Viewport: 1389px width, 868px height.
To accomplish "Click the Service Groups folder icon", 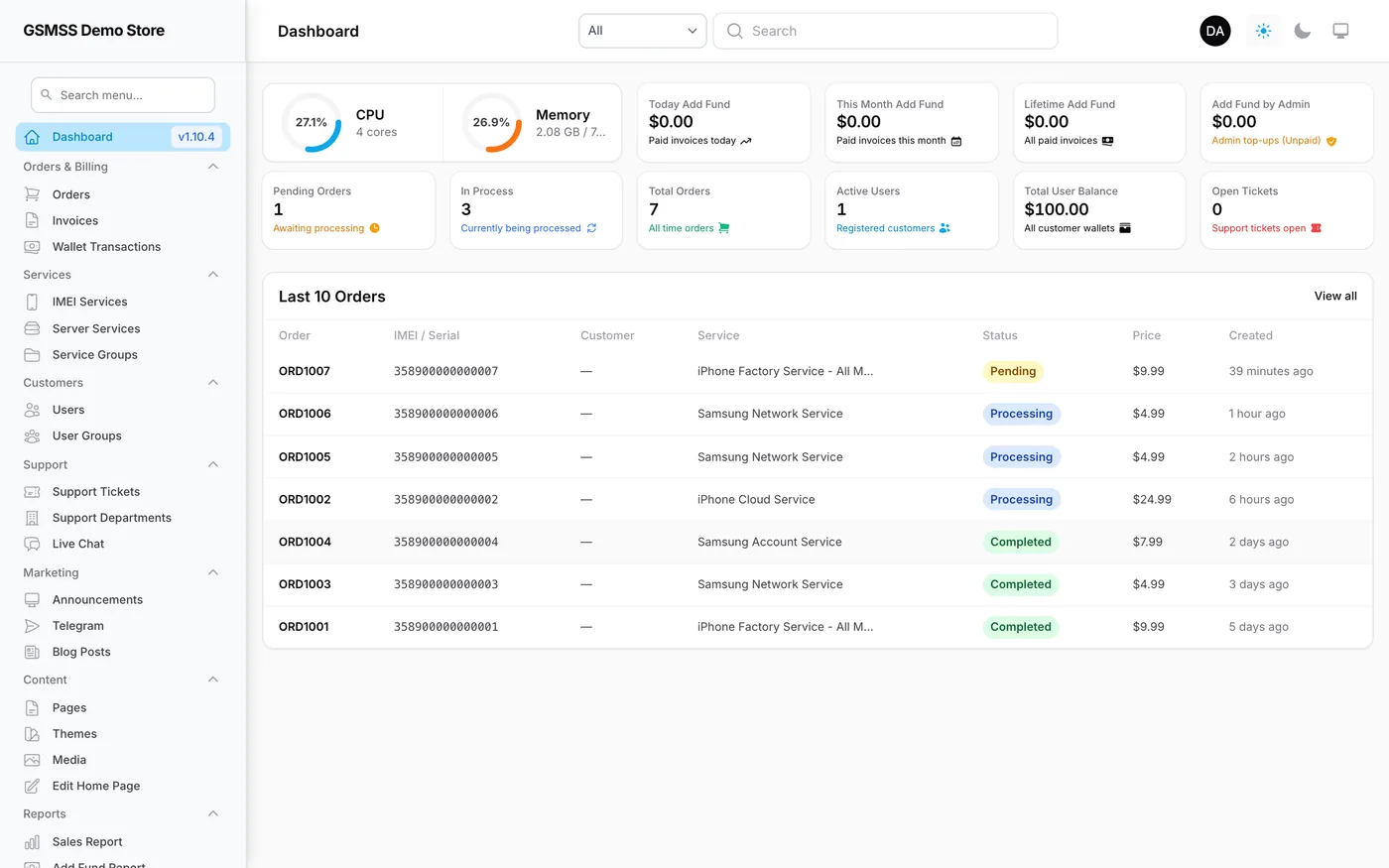I will coord(32,354).
